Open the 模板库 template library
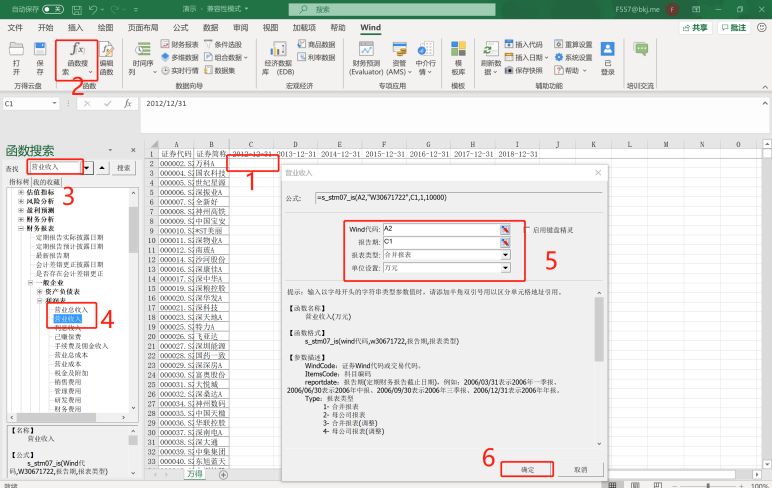This screenshot has height=488, width=772. (458, 59)
